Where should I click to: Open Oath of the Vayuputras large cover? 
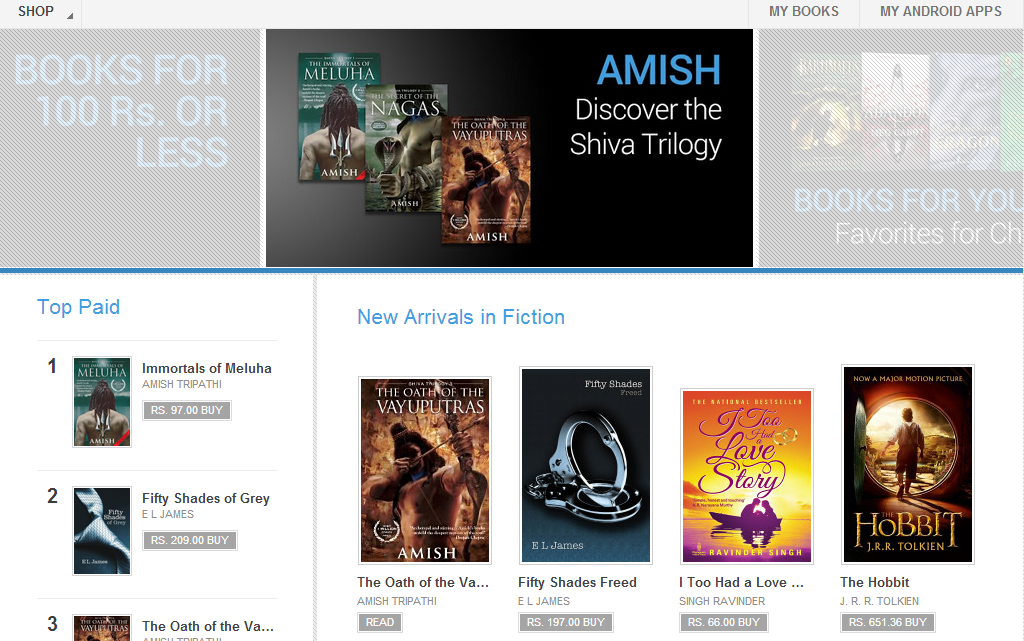pos(425,470)
